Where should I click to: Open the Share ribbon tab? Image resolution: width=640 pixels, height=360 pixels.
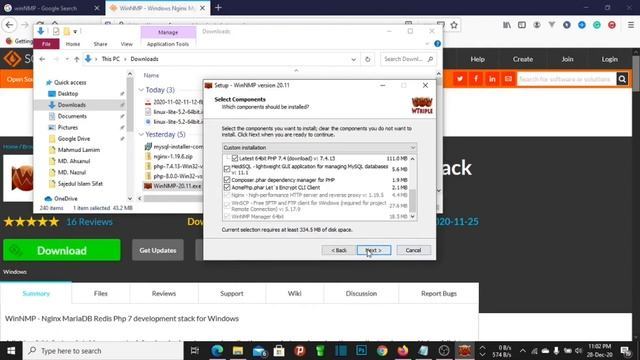pyautogui.click(x=100, y=44)
